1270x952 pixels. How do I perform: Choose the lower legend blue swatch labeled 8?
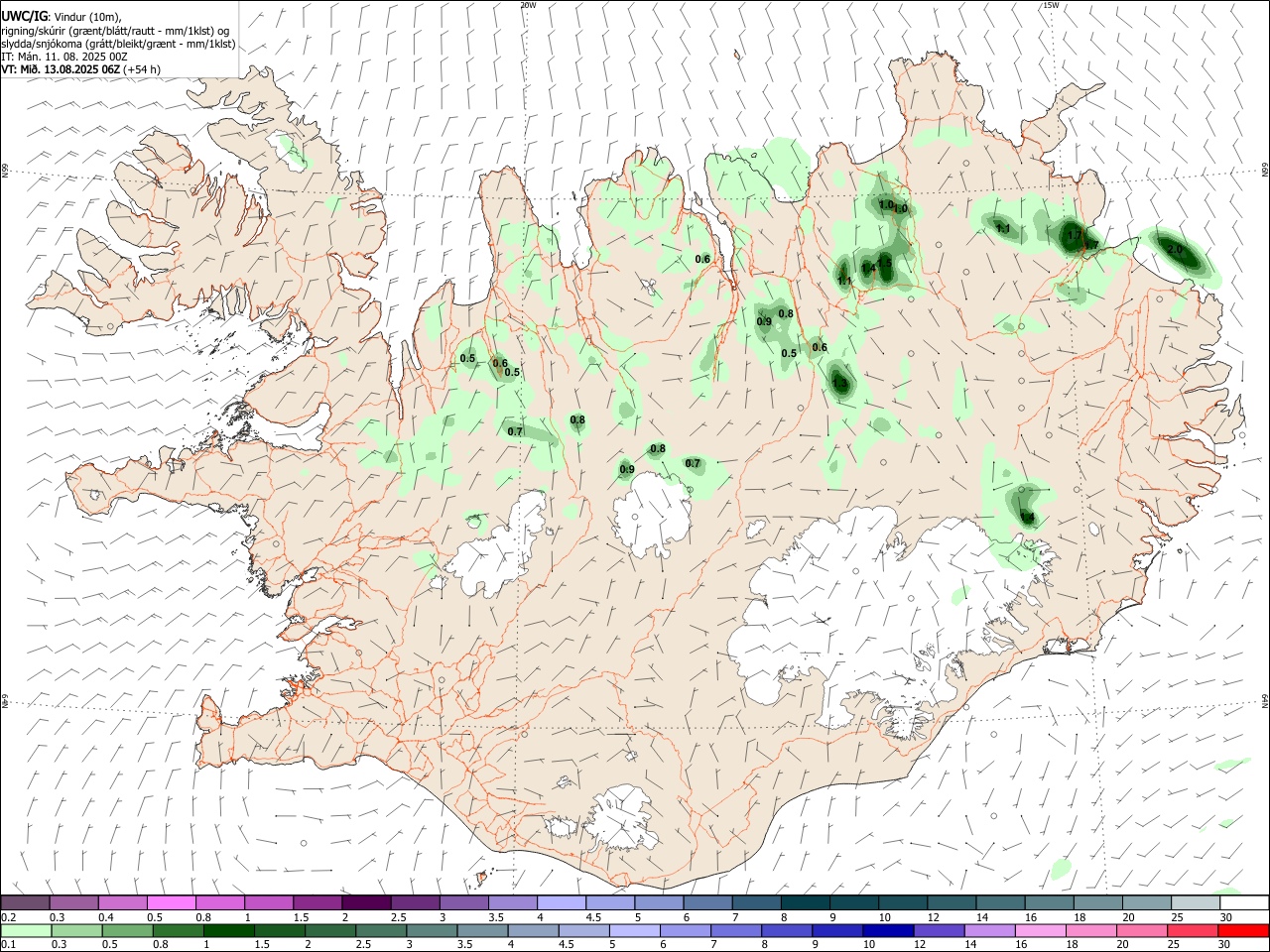click(x=786, y=930)
